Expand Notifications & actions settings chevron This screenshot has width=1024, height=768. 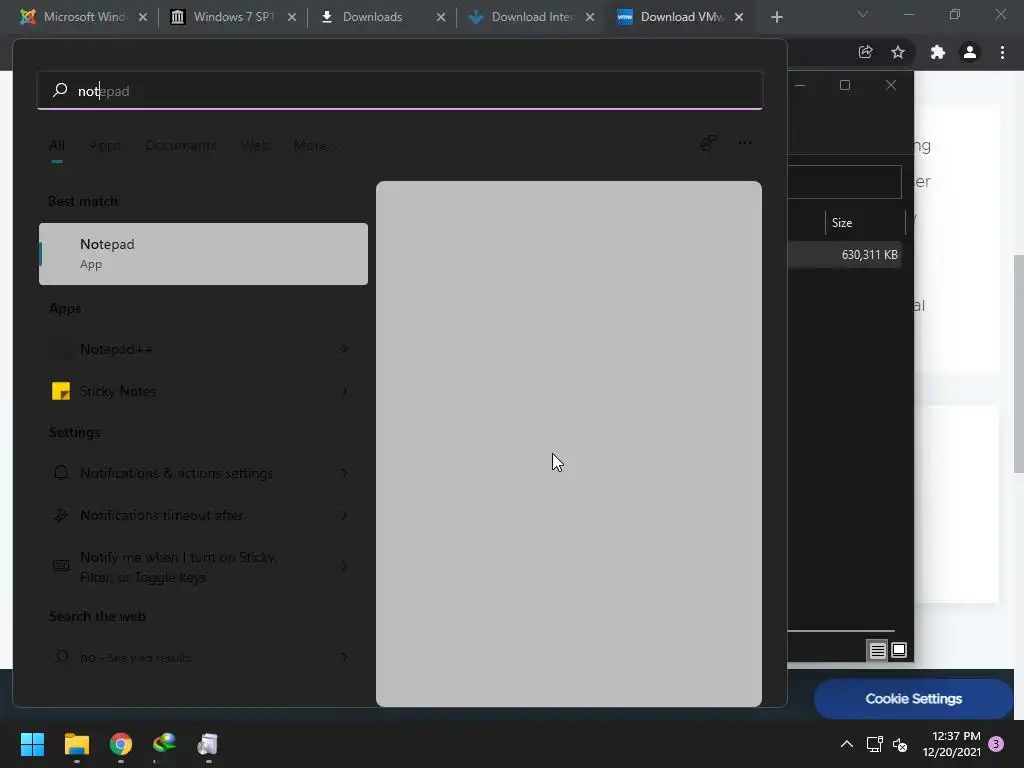345,473
